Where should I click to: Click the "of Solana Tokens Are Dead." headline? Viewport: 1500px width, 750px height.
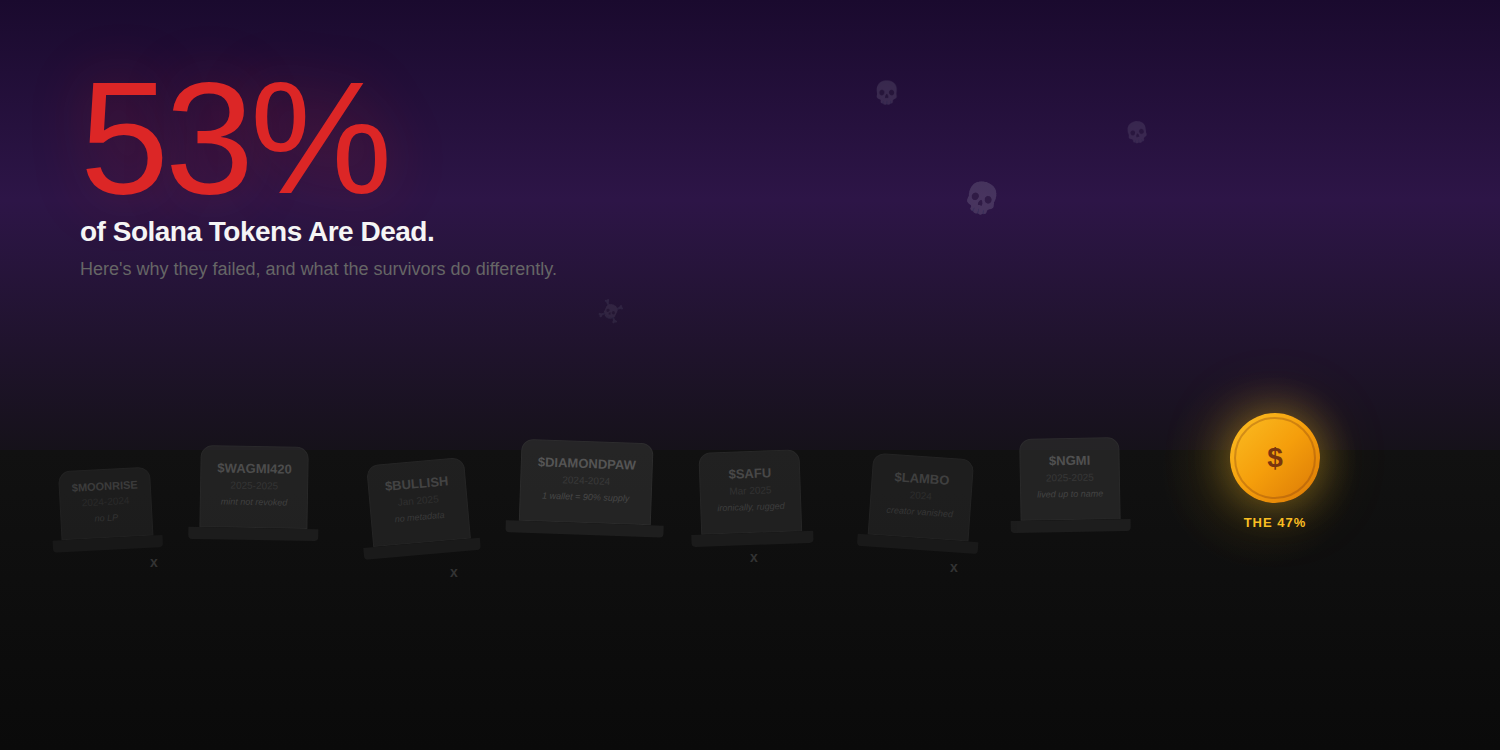257,232
